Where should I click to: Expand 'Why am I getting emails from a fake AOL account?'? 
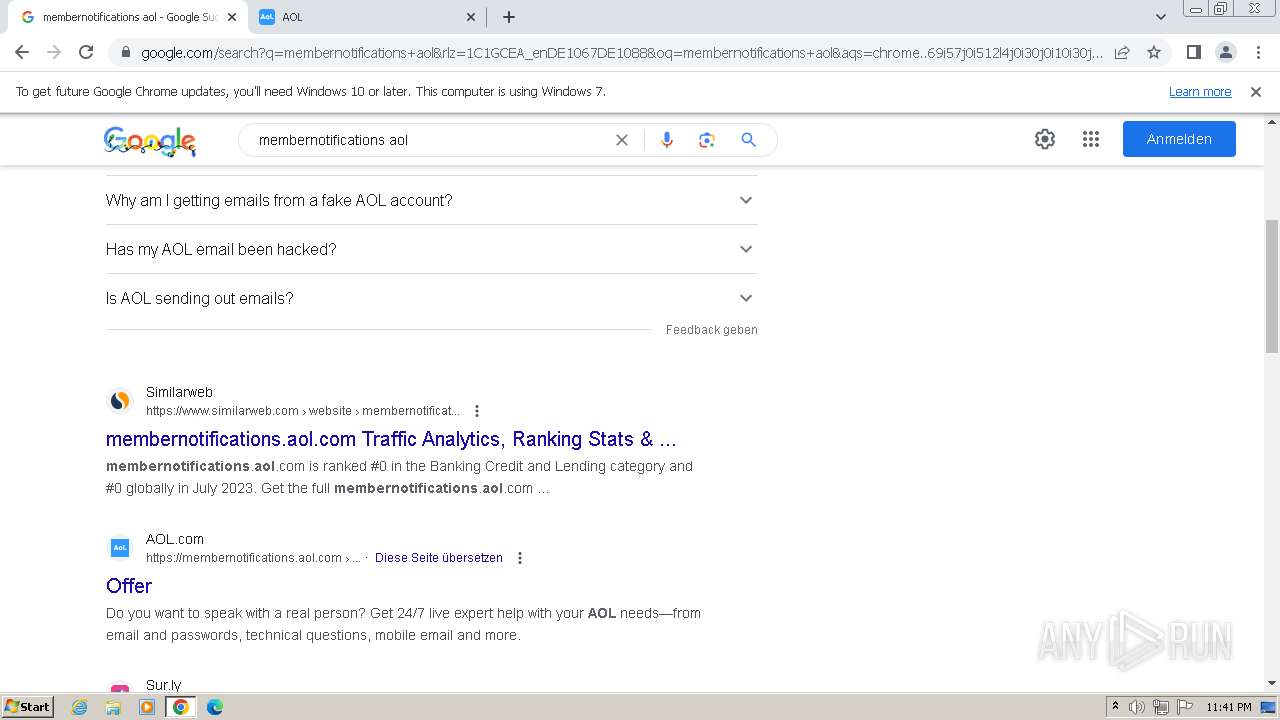[x=431, y=200]
